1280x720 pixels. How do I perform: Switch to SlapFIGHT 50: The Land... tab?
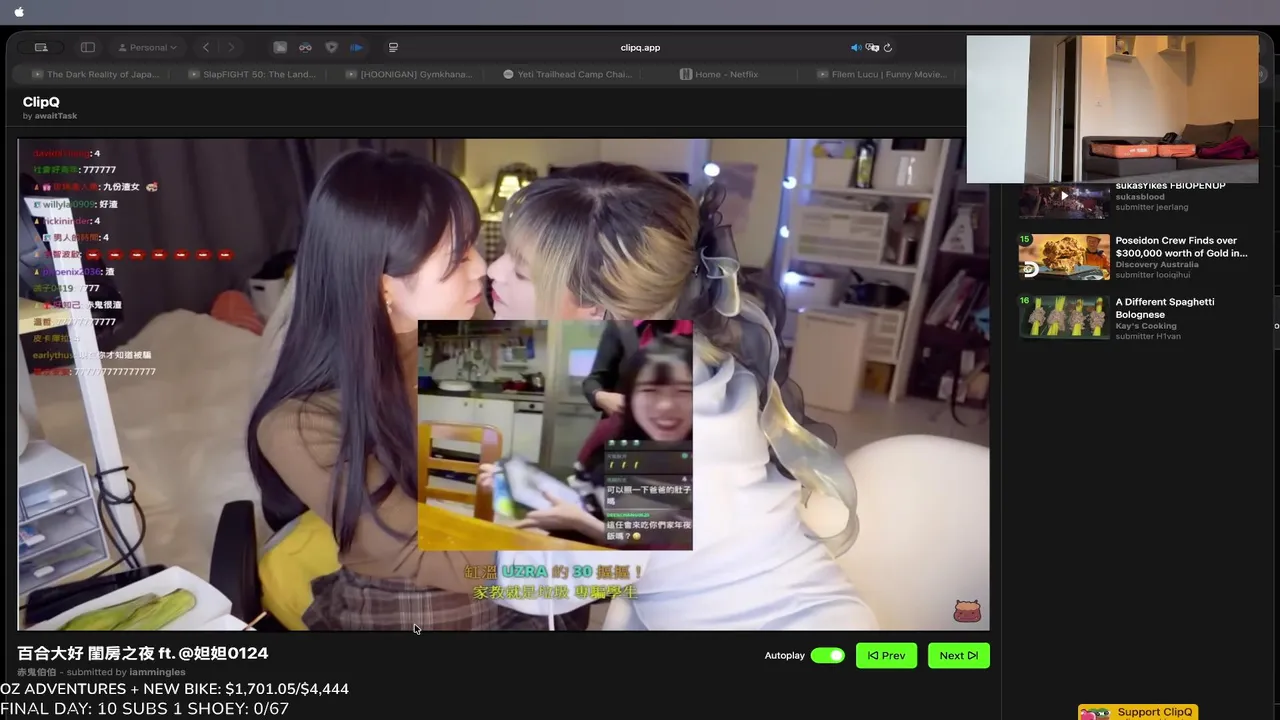(x=250, y=74)
